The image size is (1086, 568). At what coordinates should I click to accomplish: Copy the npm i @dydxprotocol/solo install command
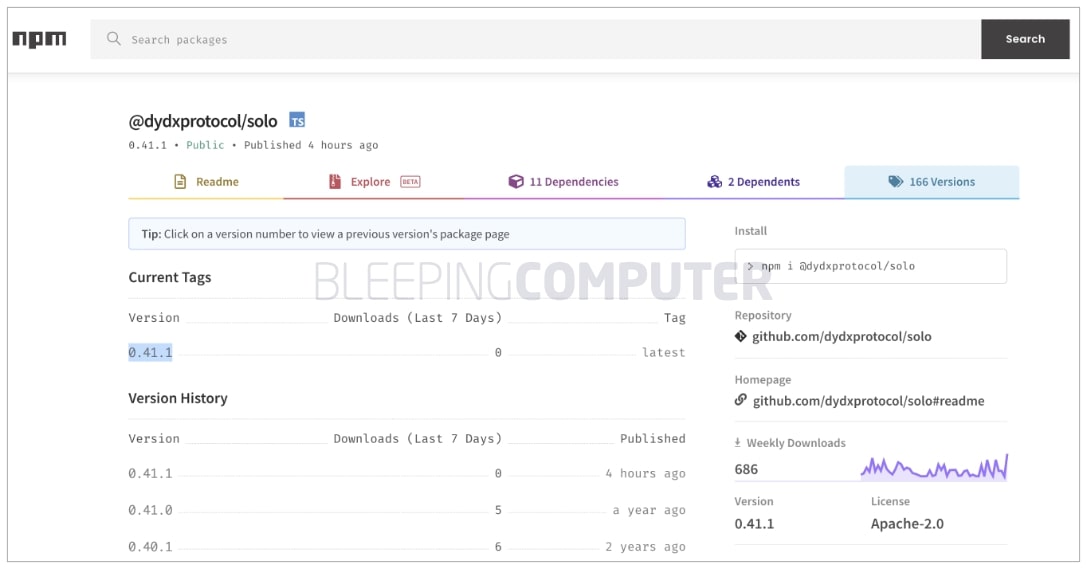pos(871,266)
